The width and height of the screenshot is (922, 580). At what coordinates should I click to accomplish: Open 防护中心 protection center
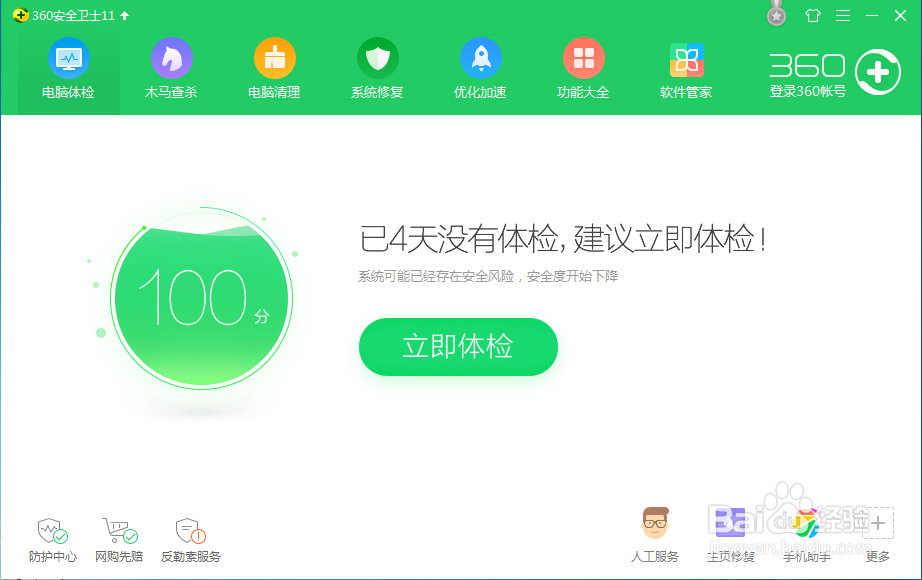coord(53,540)
